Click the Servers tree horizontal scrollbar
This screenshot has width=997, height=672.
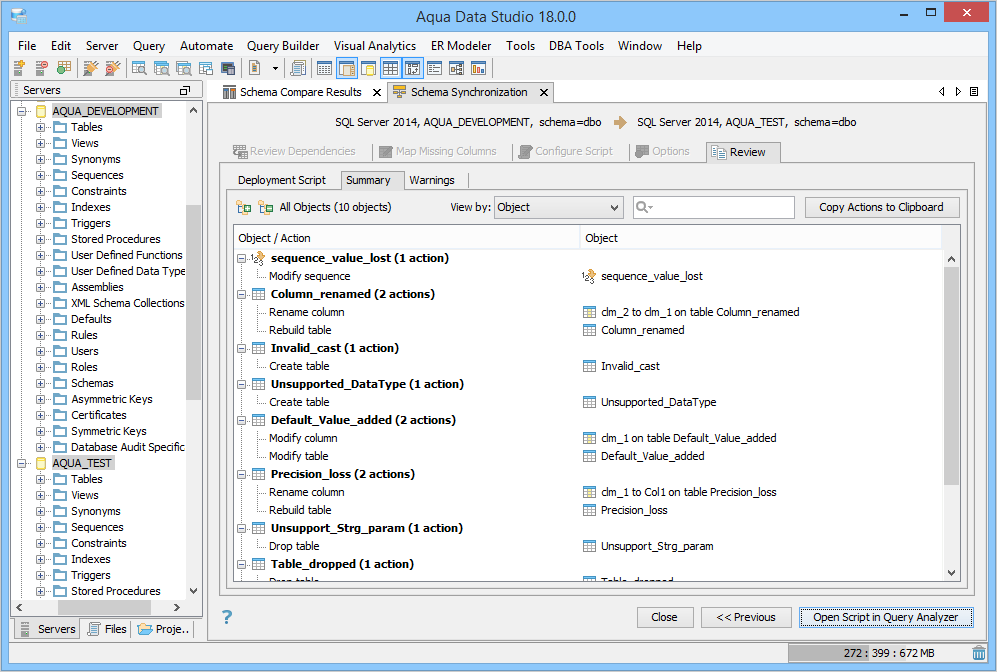pos(105,607)
